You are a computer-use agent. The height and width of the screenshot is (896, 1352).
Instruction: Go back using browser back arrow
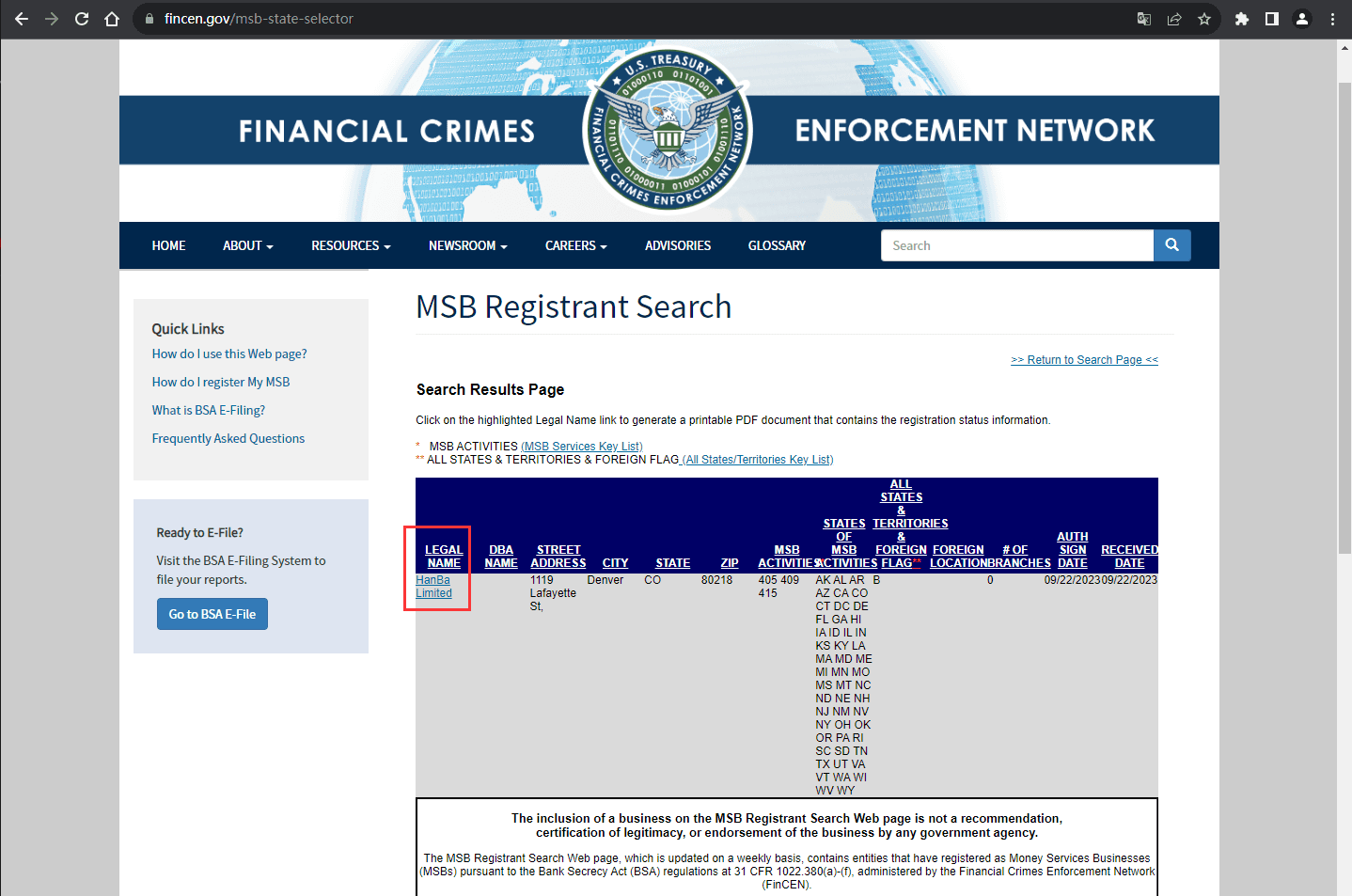[22, 19]
